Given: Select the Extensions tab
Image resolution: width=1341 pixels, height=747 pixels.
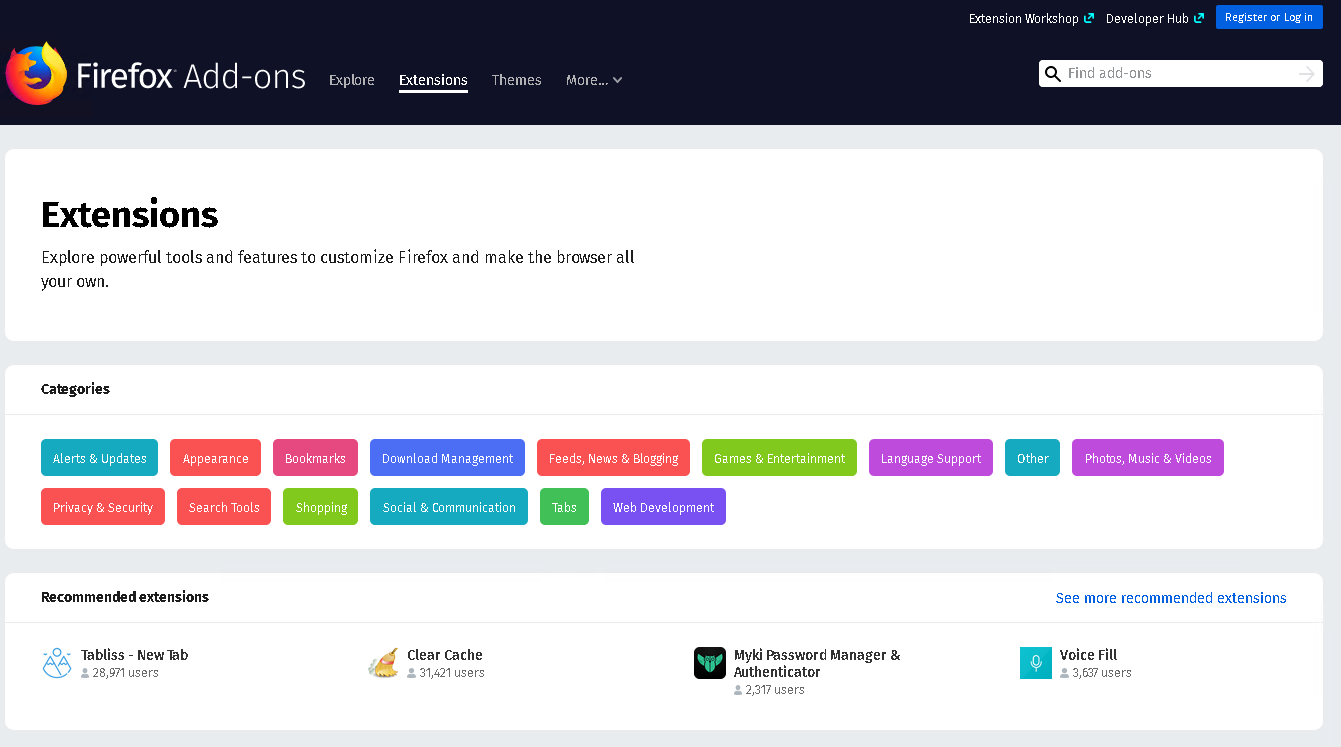Looking at the screenshot, I should (x=433, y=80).
